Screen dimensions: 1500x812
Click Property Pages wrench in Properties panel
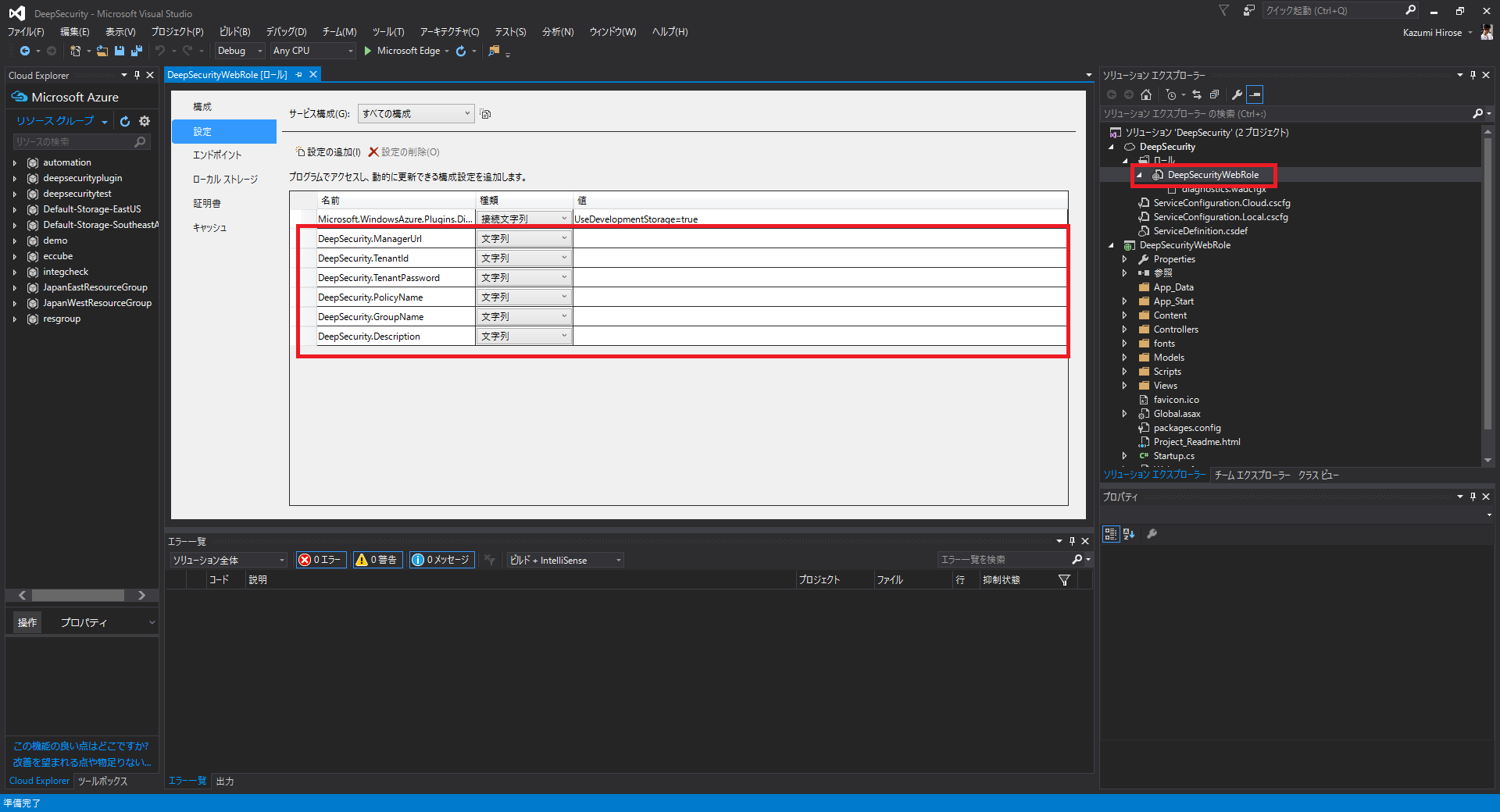(x=1152, y=534)
